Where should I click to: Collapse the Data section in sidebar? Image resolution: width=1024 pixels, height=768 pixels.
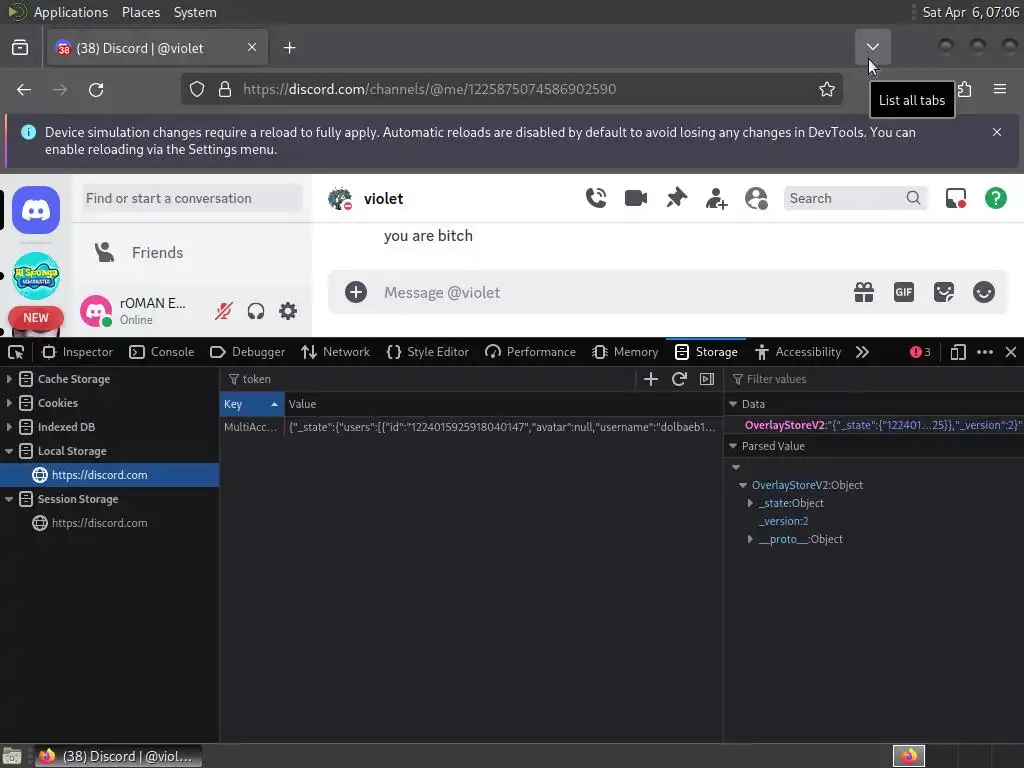733,404
